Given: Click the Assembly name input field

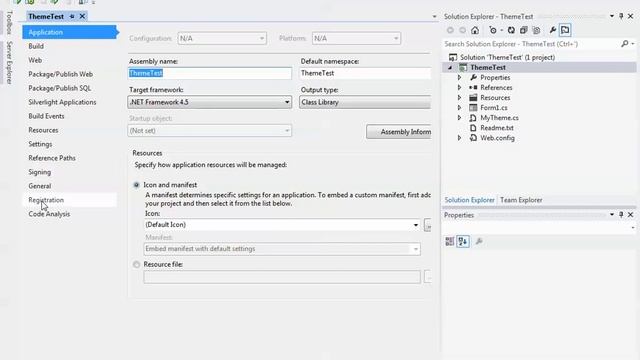Looking at the screenshot, I should tap(210, 73).
